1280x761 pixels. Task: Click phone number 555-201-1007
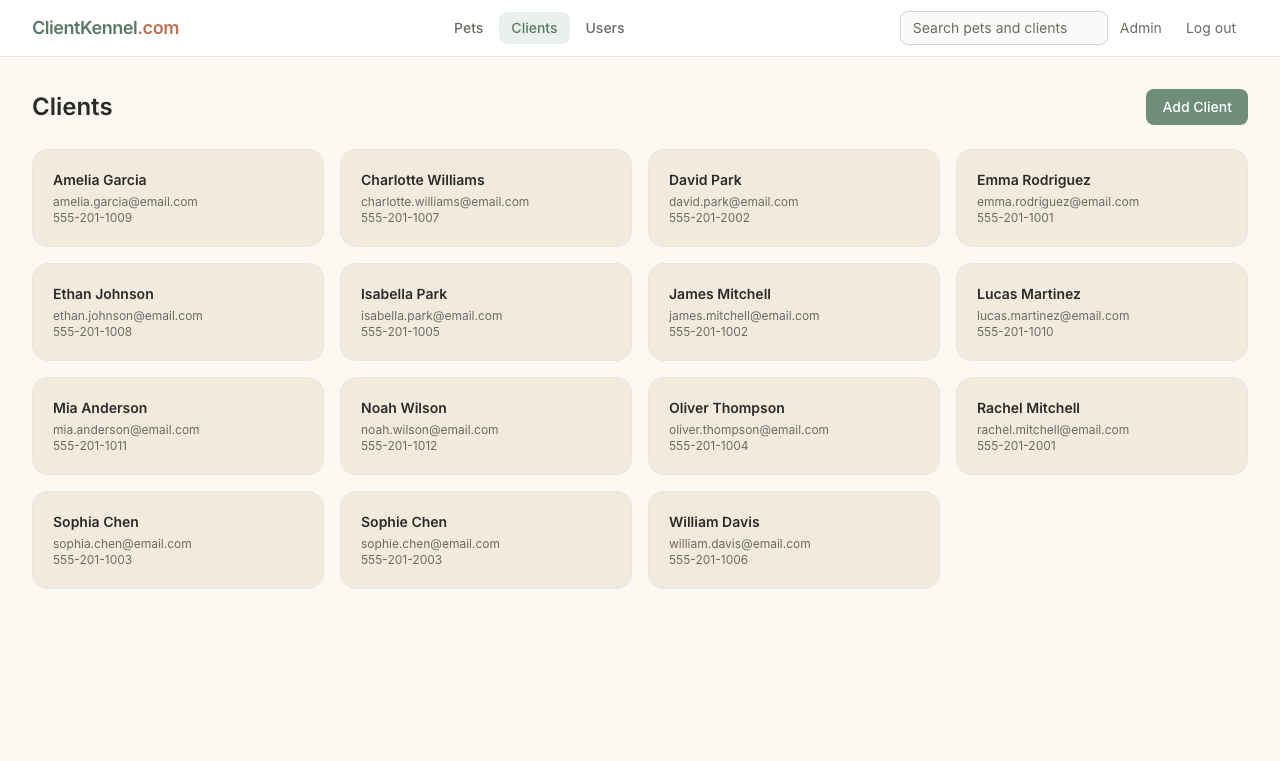coord(400,218)
